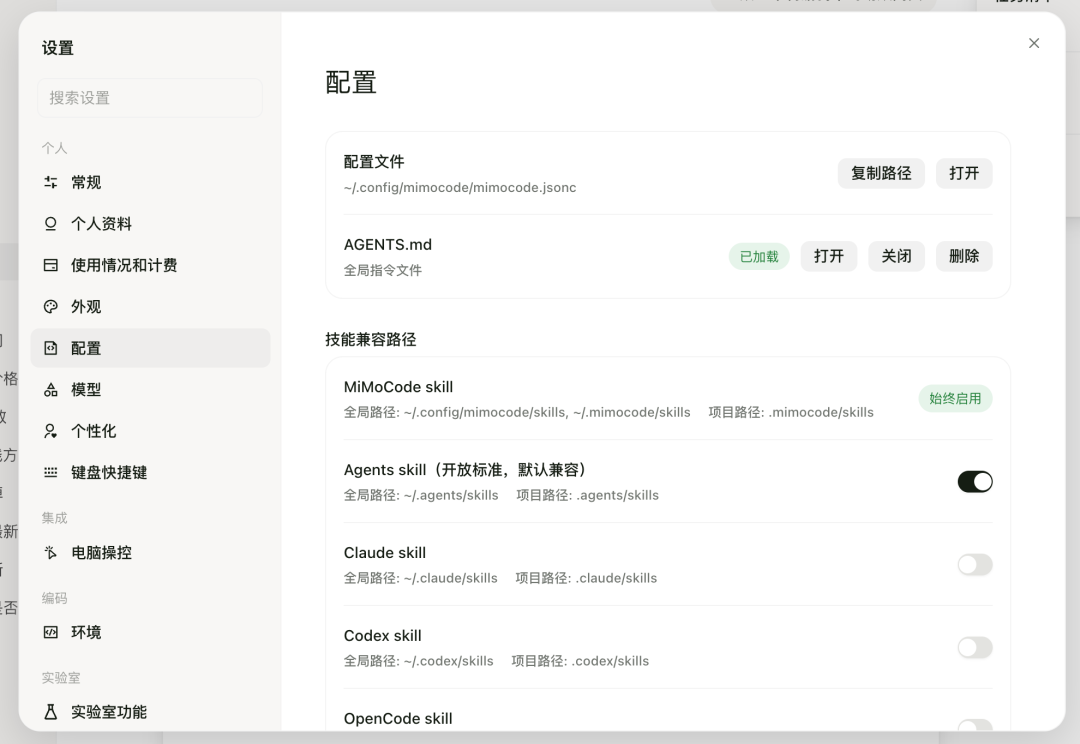Click the 实验室功能 flask icon

50,712
